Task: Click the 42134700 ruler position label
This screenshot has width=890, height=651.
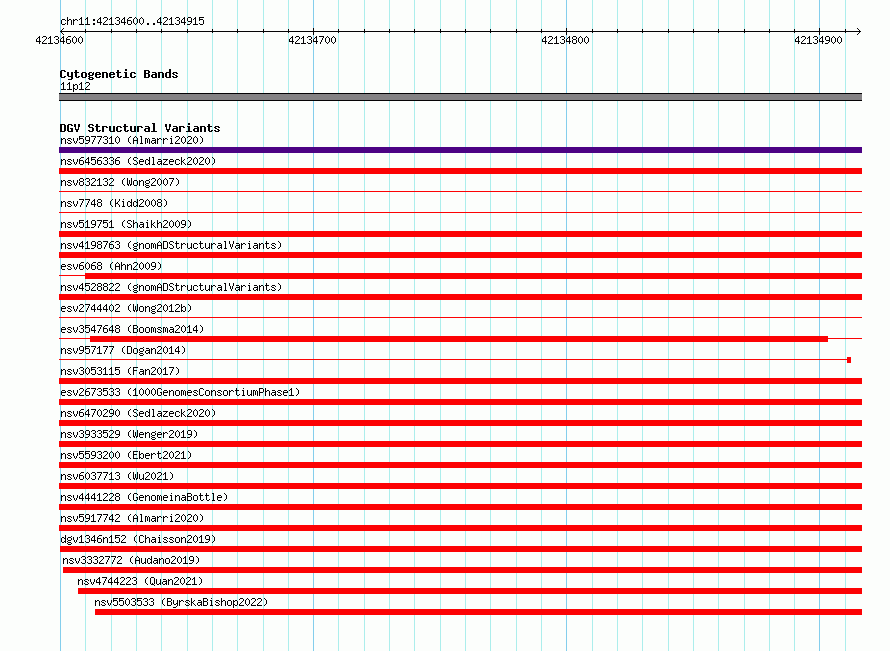Action: coord(312,40)
